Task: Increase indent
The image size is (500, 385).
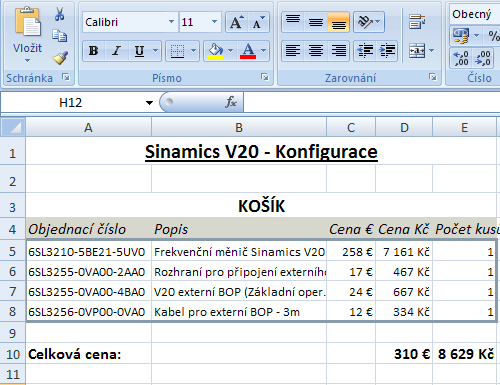Action: point(387,51)
